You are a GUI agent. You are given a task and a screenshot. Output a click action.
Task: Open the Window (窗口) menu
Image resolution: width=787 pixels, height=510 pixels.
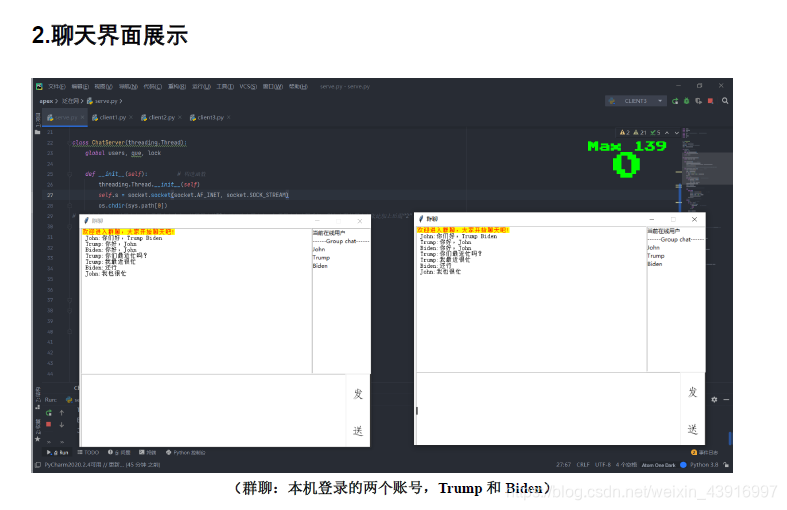point(273,87)
